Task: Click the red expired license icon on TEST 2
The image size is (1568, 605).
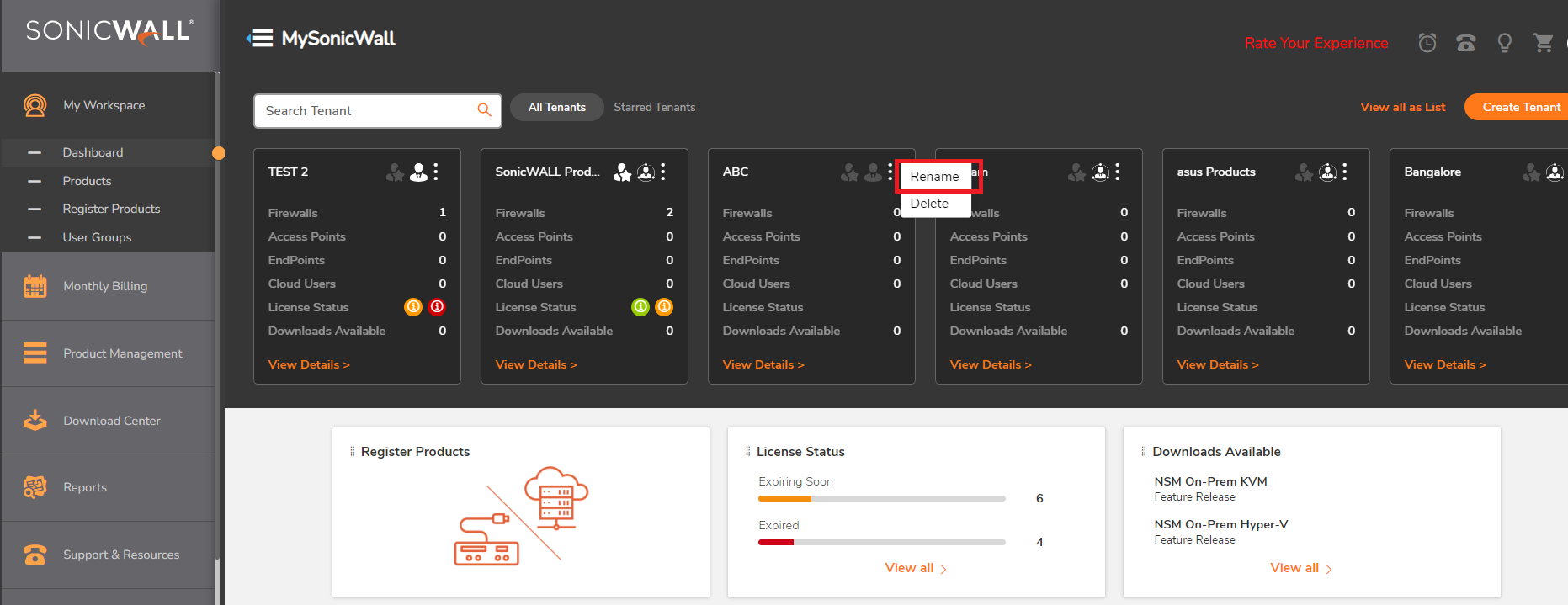Action: tap(437, 307)
